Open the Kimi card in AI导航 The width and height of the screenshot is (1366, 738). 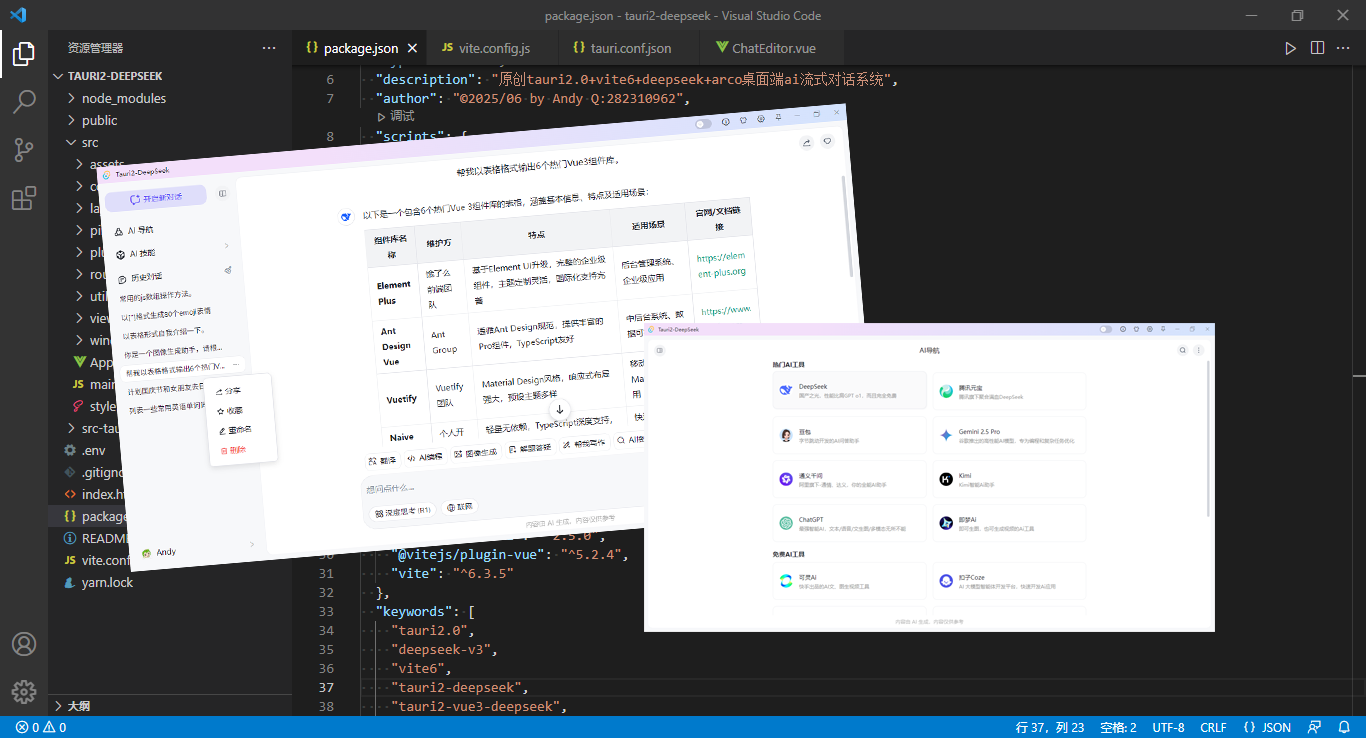tap(1008, 479)
